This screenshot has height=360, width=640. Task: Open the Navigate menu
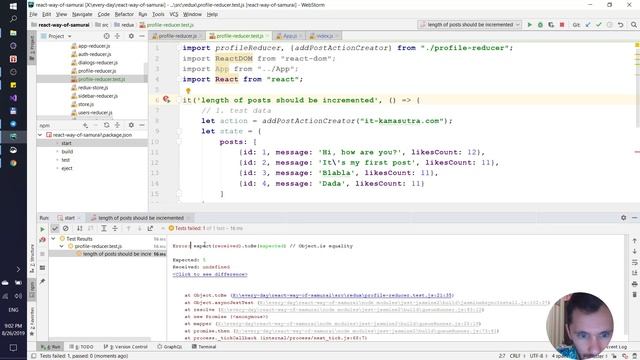(x=82, y=14)
